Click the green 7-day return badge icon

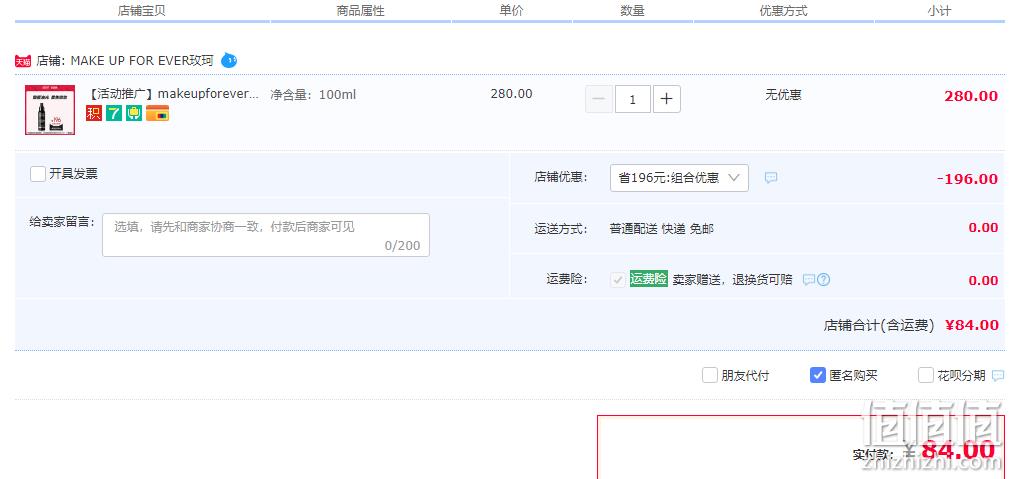click(114, 114)
